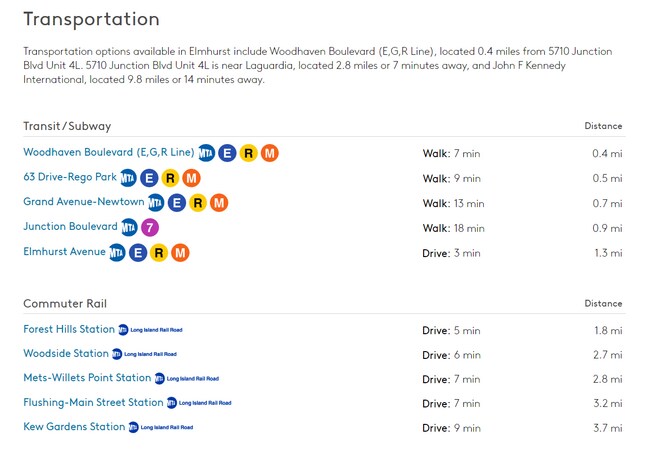This screenshot has height=453, width=650.
Task: Click the Transit/Subway section heading
Action: point(67,126)
